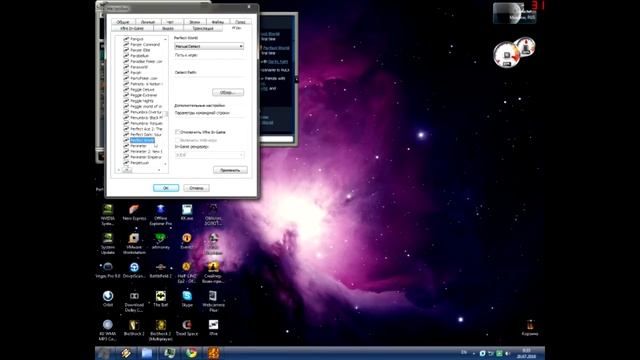Click the system tray clock
Image resolution: width=640 pixels, height=360 pixels.
(x=527, y=353)
